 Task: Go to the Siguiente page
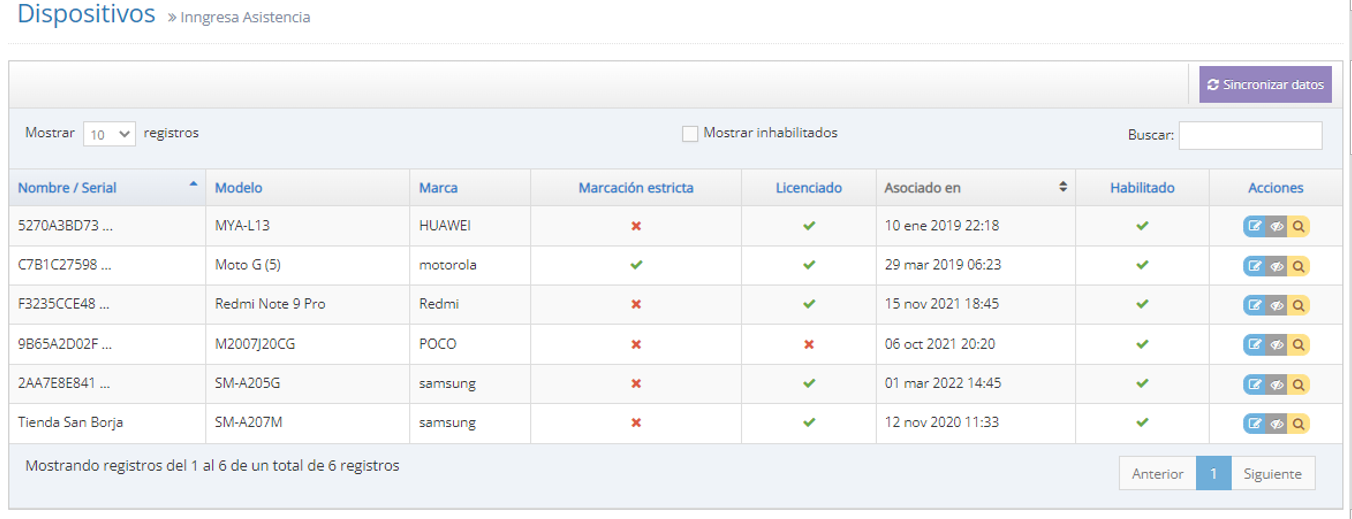[1272, 474]
